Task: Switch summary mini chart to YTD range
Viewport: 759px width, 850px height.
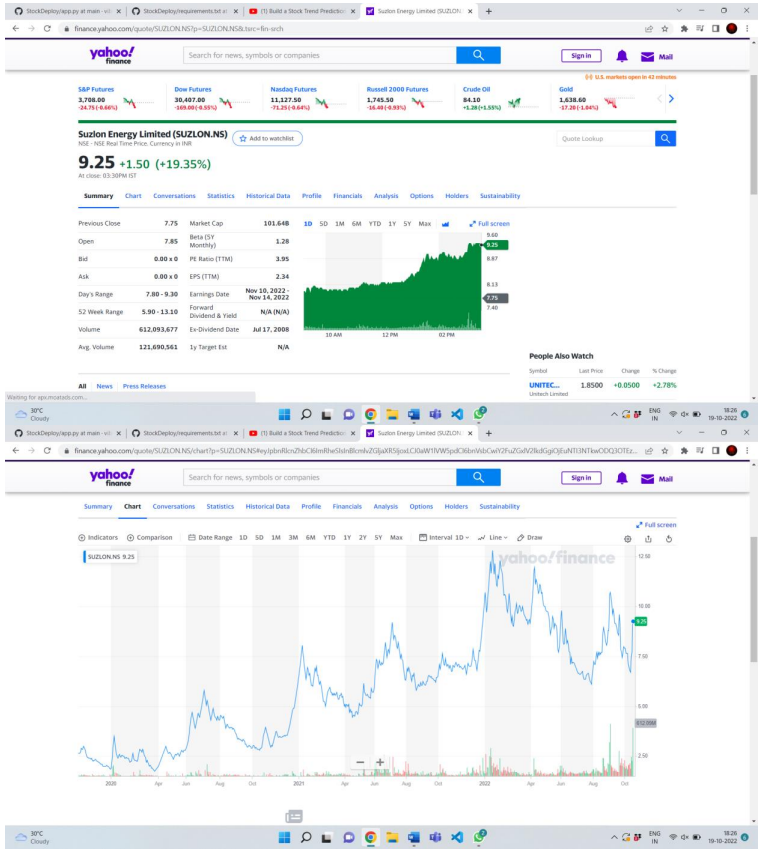Action: [375, 224]
